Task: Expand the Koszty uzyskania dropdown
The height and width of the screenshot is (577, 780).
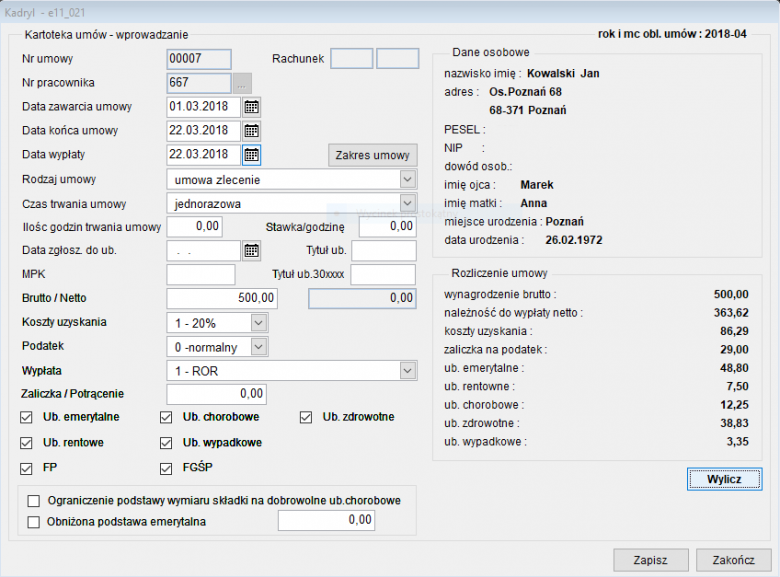Action: pyautogui.click(x=259, y=323)
